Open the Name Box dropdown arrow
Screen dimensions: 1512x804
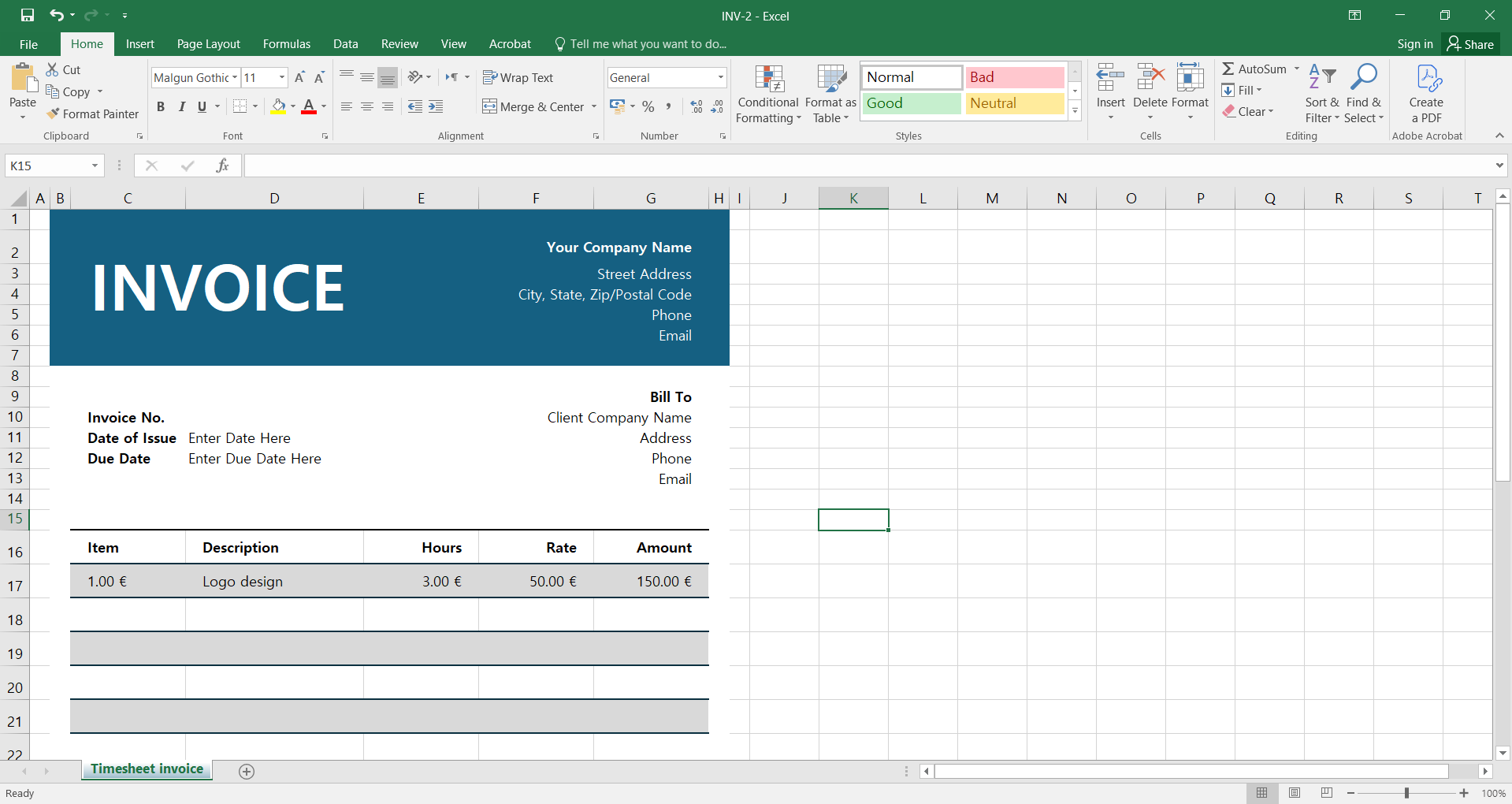tap(95, 166)
